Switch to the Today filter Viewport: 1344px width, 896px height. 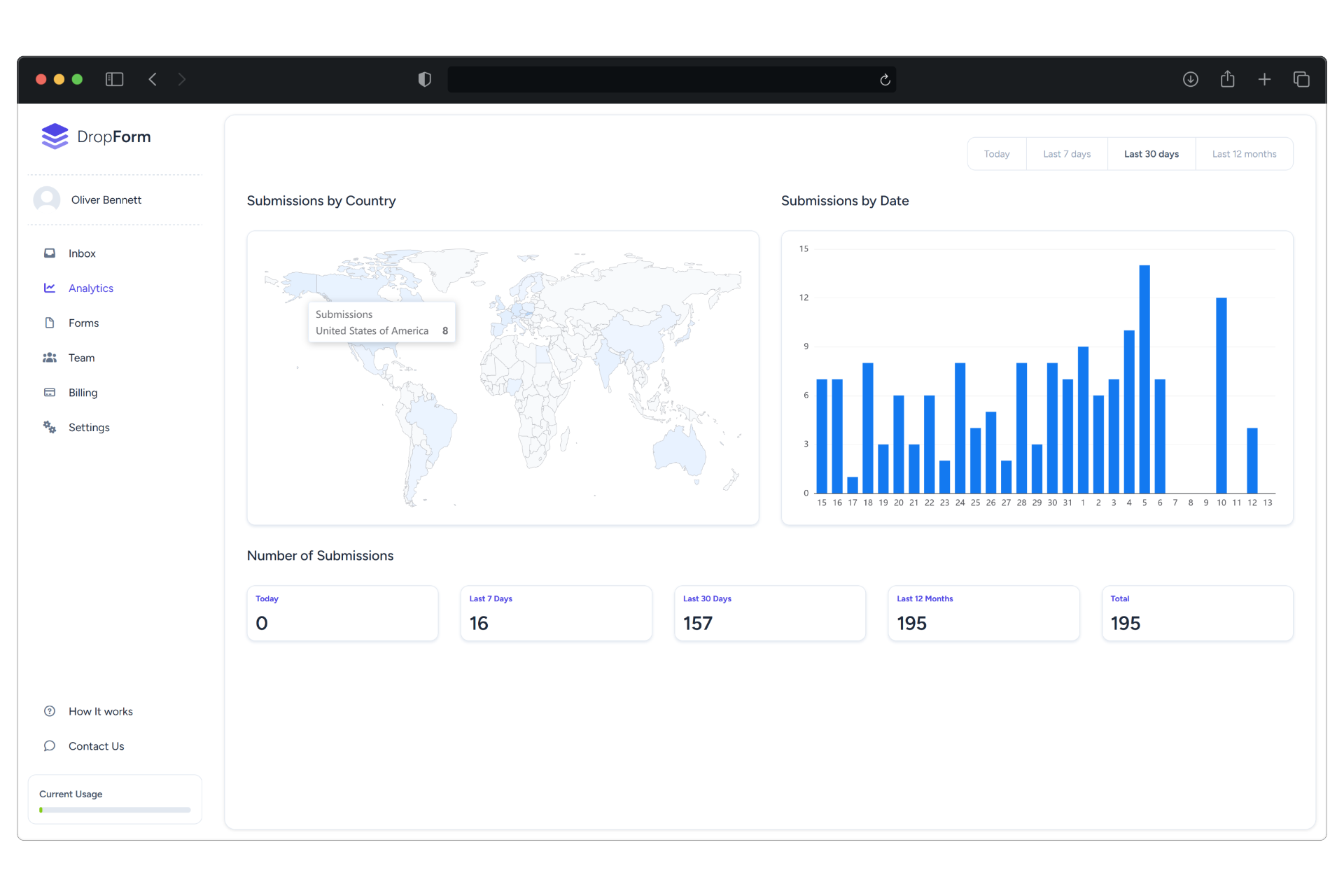point(996,153)
